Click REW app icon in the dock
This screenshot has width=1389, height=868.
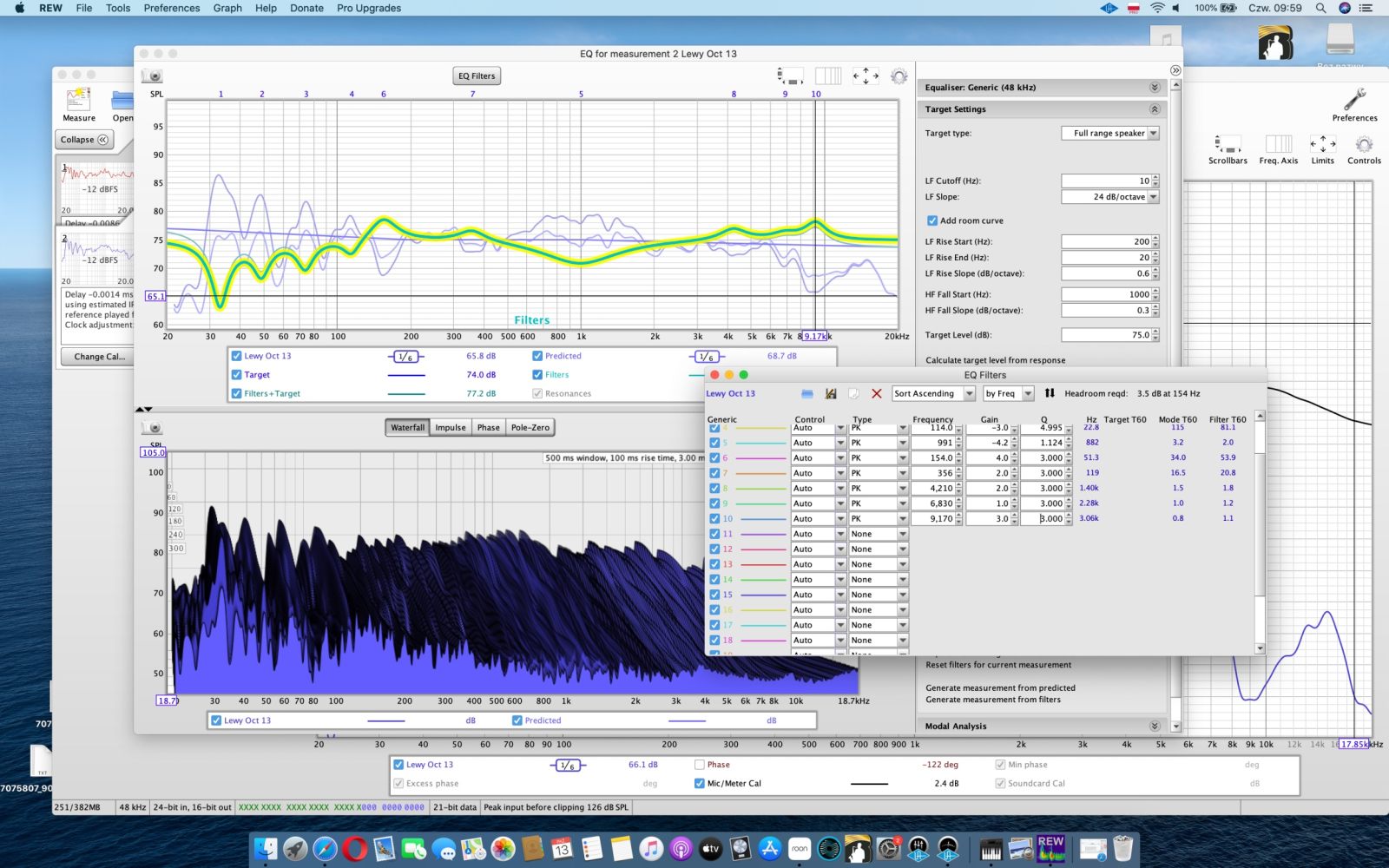tap(1050, 848)
